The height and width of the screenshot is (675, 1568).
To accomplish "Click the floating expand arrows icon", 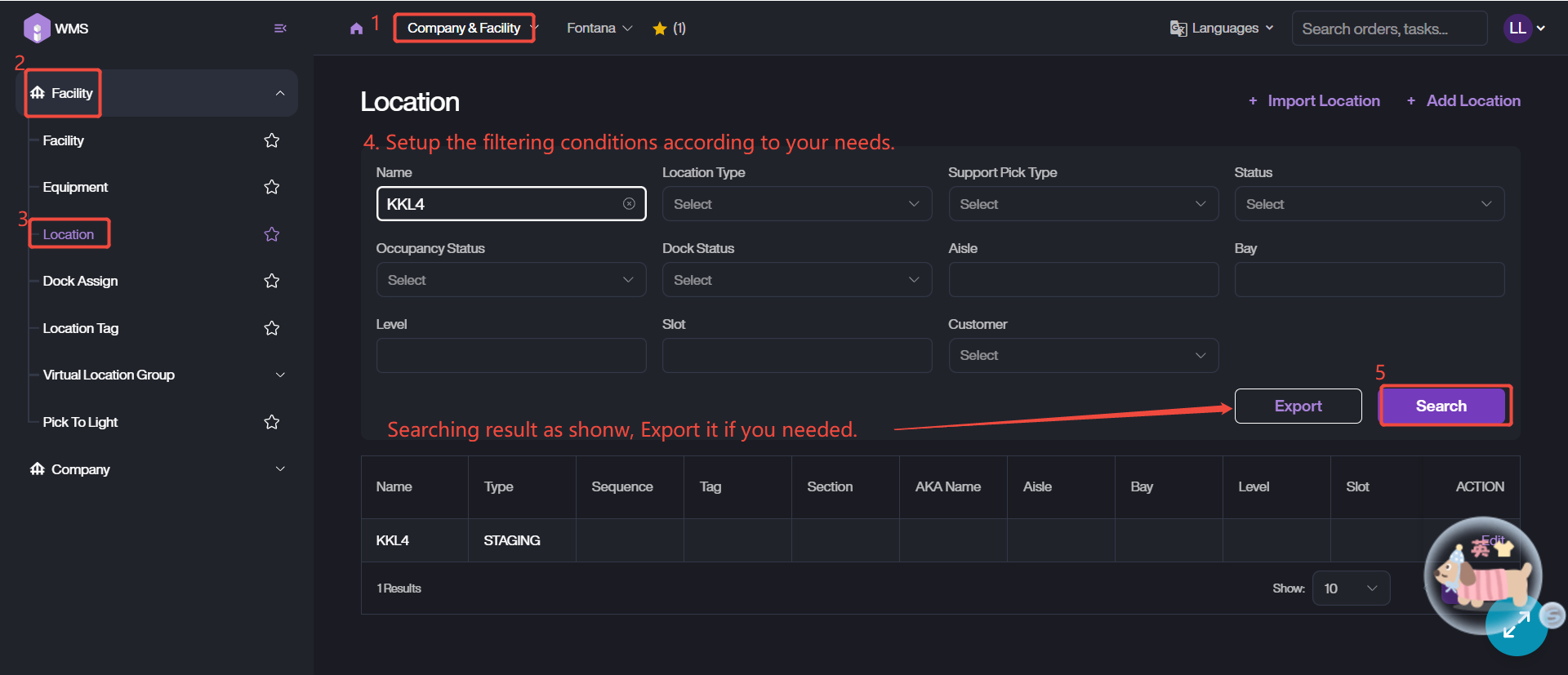I will 1516,626.
